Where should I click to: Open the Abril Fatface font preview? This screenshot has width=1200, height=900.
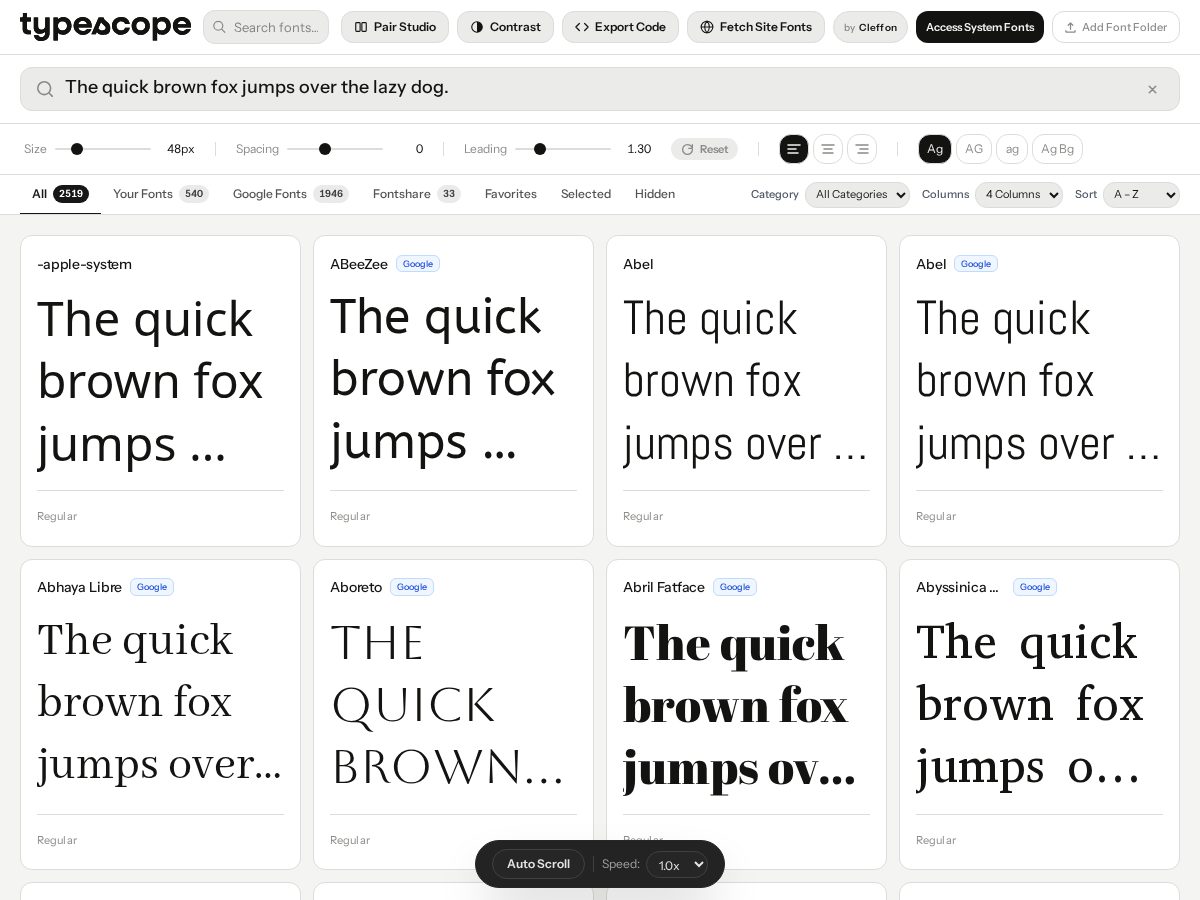[746, 705]
